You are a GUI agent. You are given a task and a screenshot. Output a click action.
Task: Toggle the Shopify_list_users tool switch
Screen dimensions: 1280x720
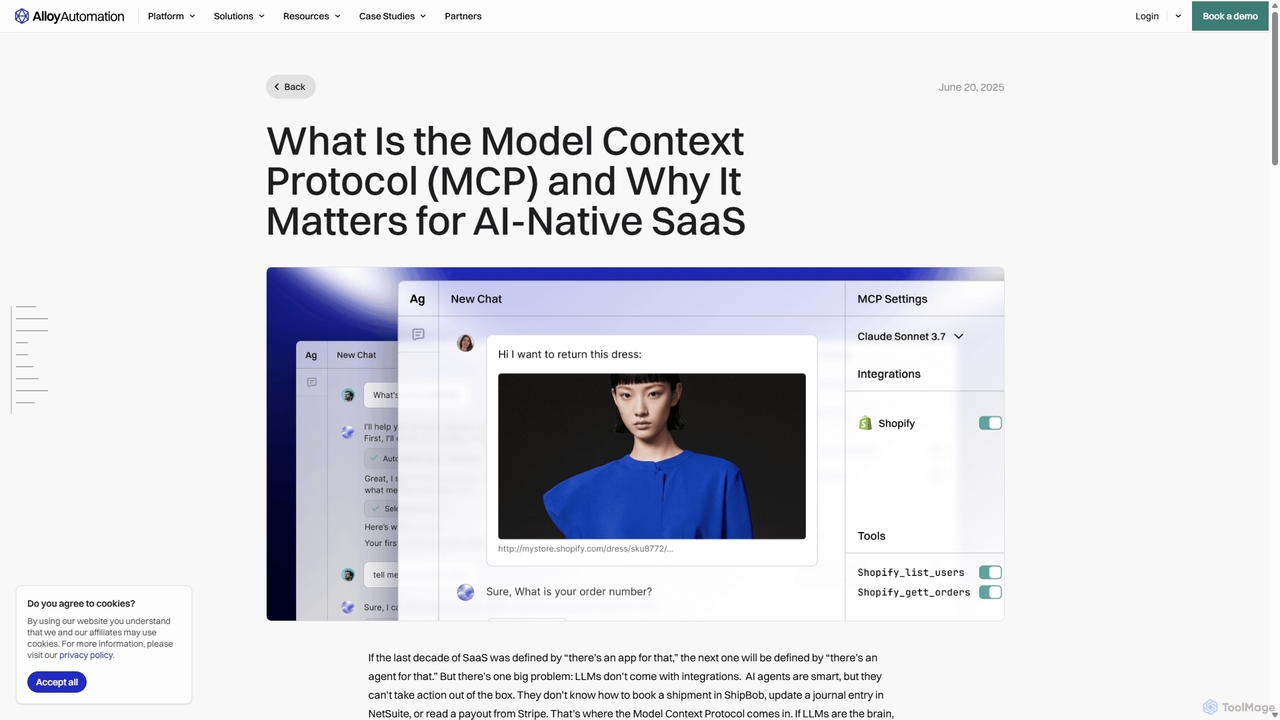coord(990,572)
